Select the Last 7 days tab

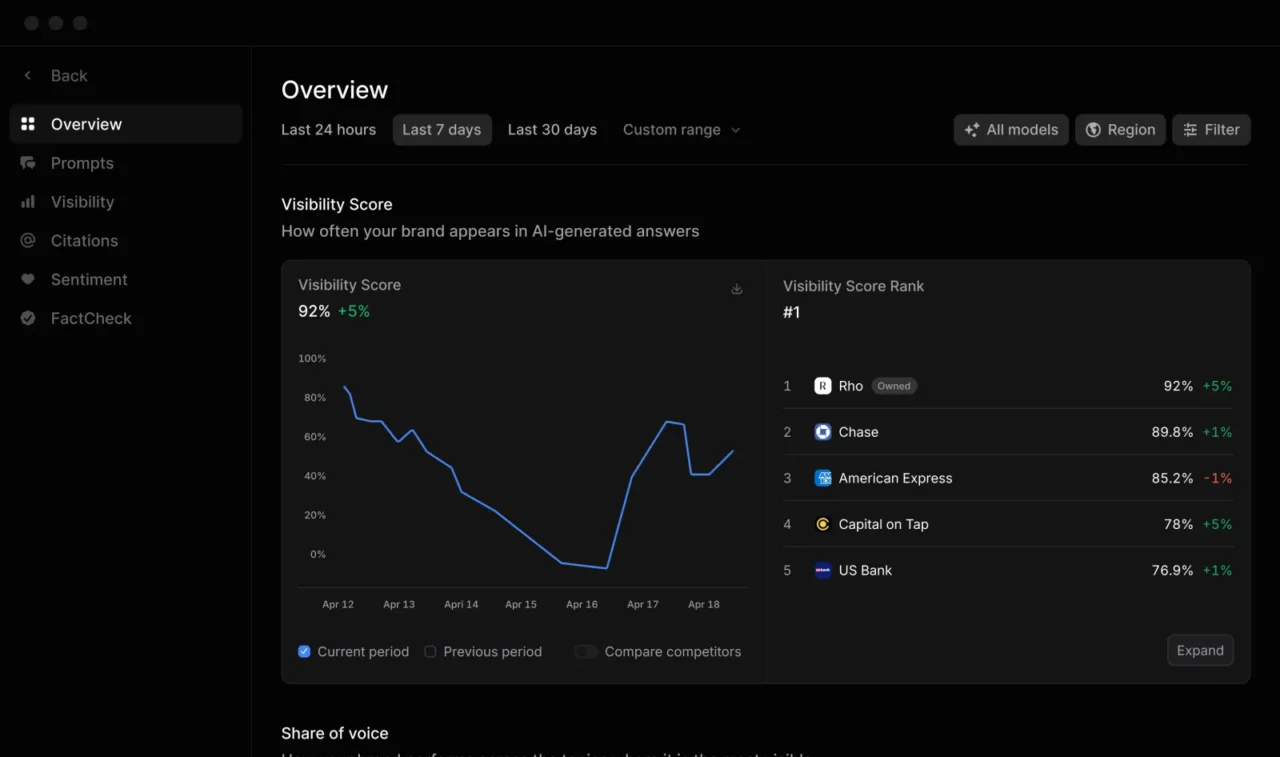tap(442, 130)
